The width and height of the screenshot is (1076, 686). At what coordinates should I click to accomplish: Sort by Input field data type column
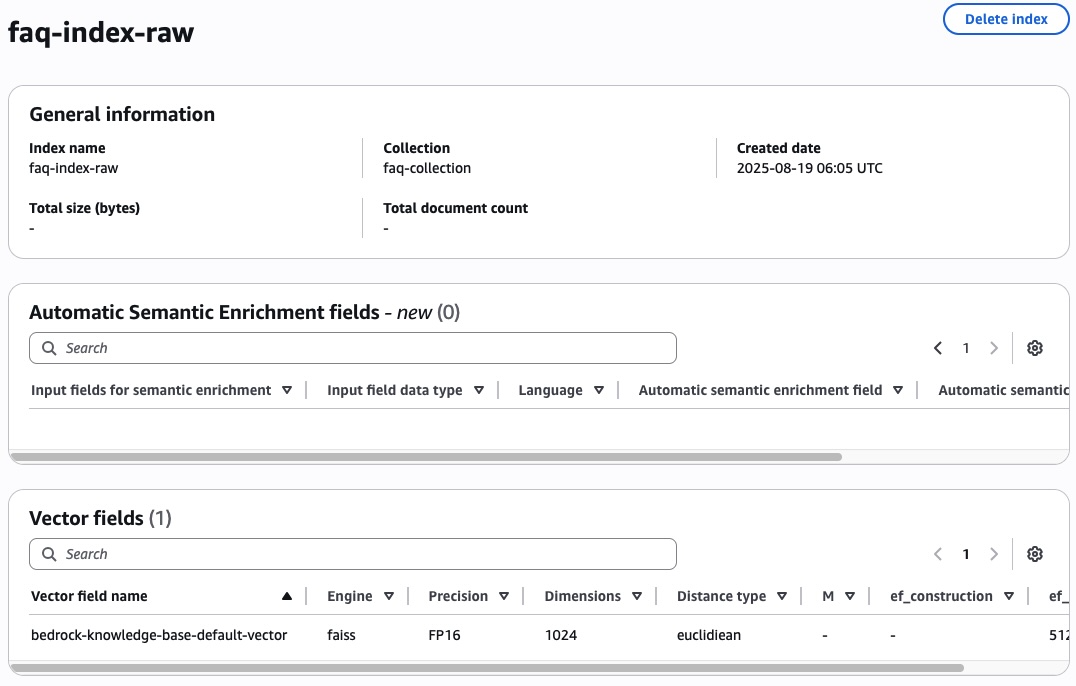(479, 390)
